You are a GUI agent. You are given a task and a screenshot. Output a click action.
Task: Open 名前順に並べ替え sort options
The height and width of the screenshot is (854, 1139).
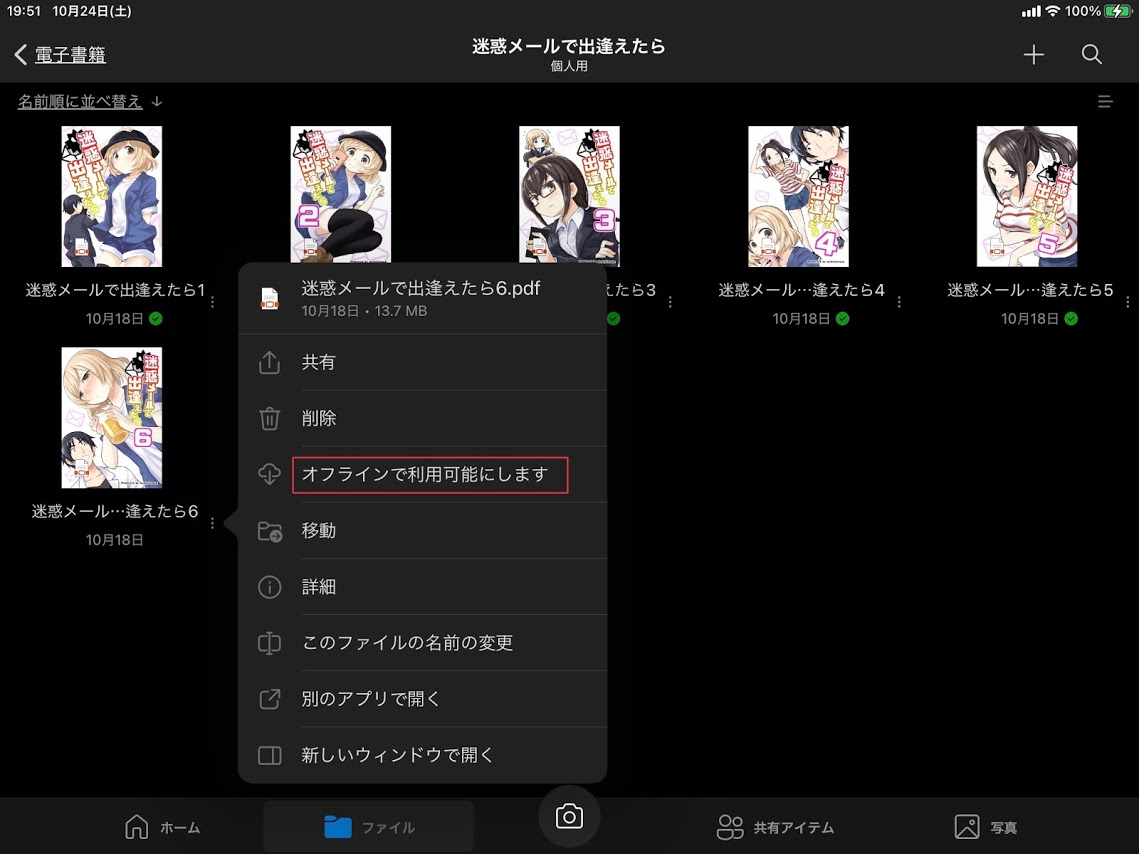80,102
